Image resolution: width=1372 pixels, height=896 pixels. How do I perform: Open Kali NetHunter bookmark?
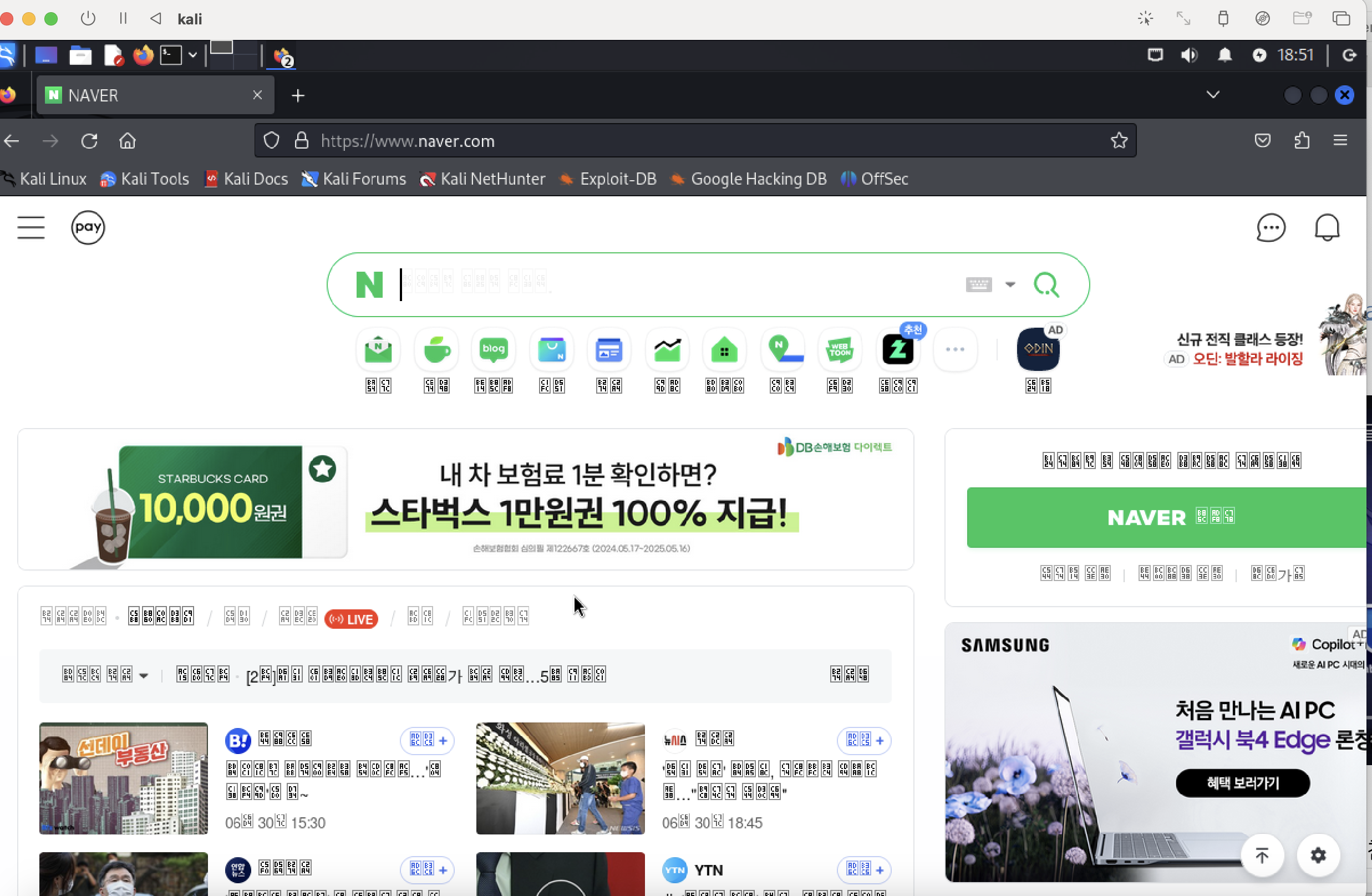(483, 179)
